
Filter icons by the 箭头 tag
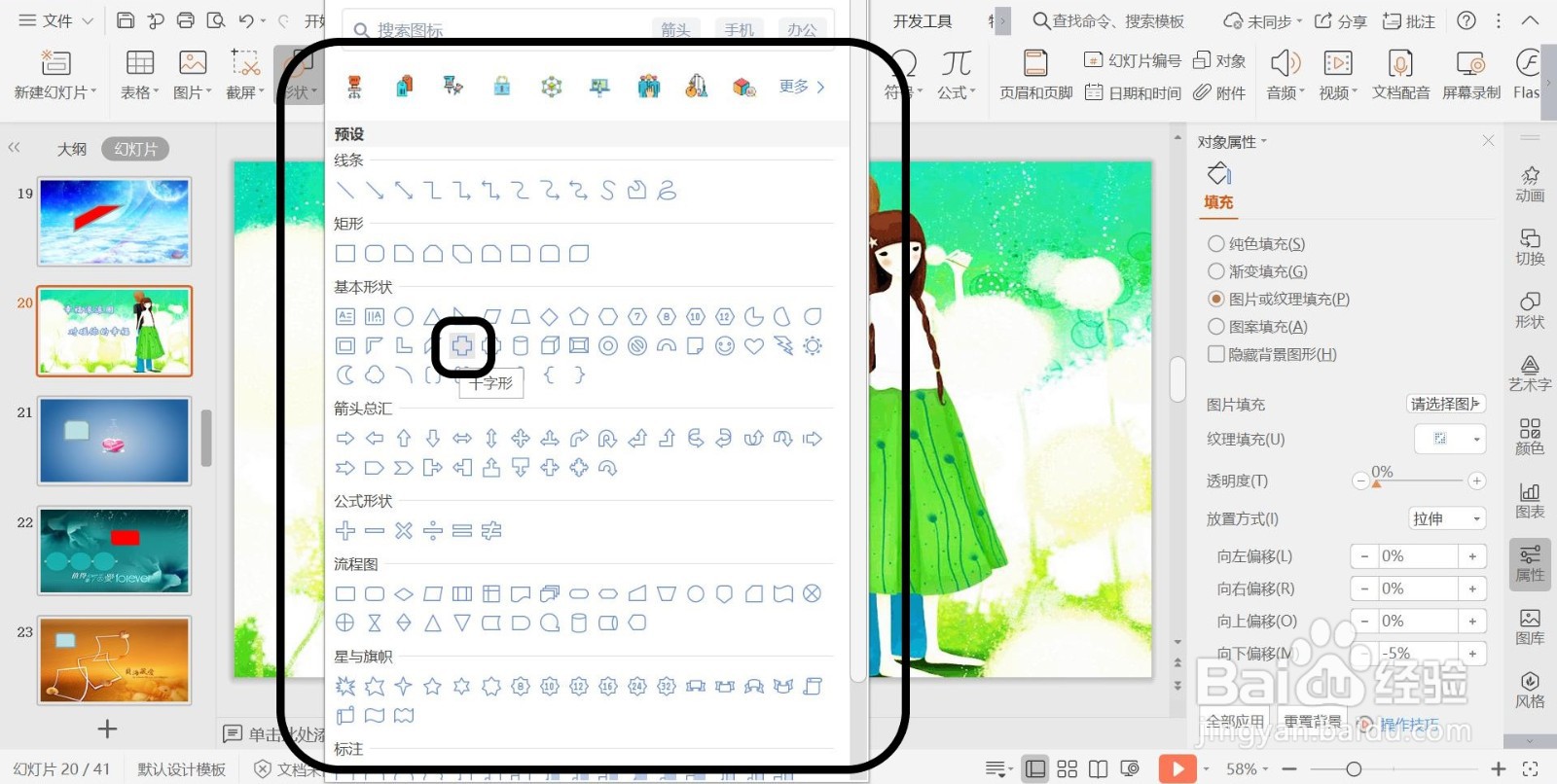pos(675,30)
